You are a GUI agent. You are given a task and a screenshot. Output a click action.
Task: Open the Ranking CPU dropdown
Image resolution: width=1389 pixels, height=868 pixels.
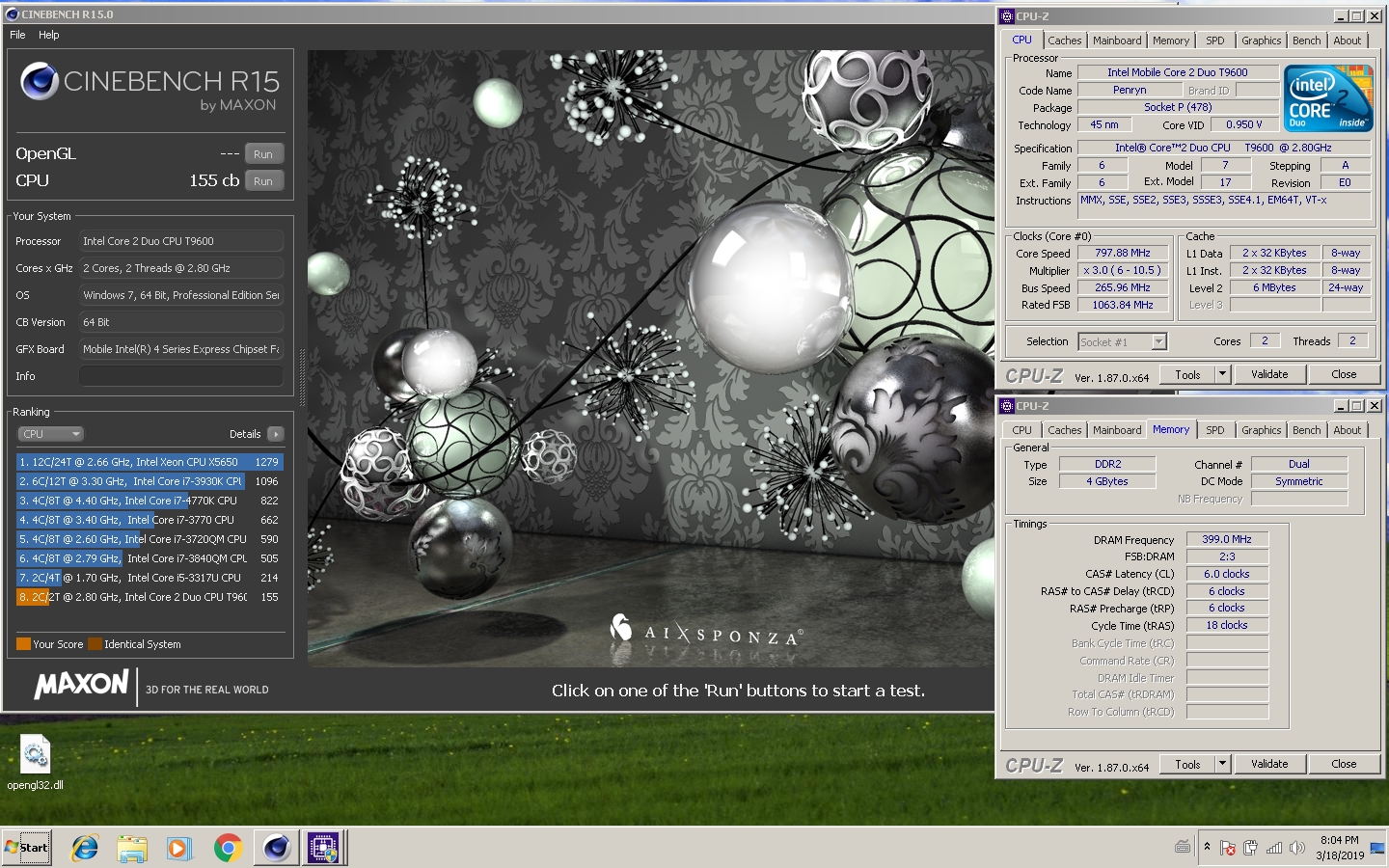(51, 434)
